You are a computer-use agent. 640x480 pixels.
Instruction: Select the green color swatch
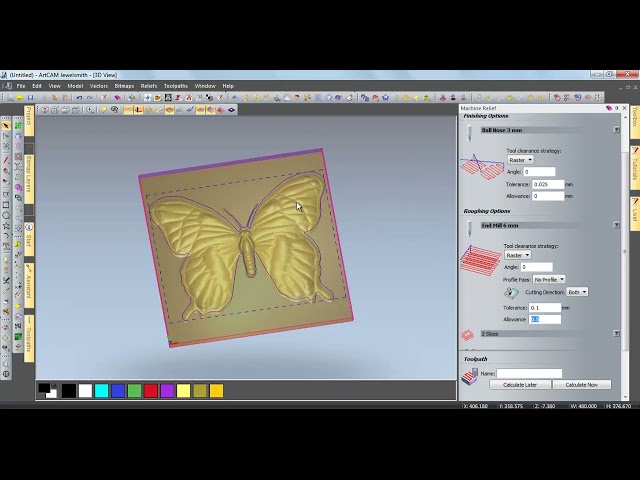pos(134,391)
